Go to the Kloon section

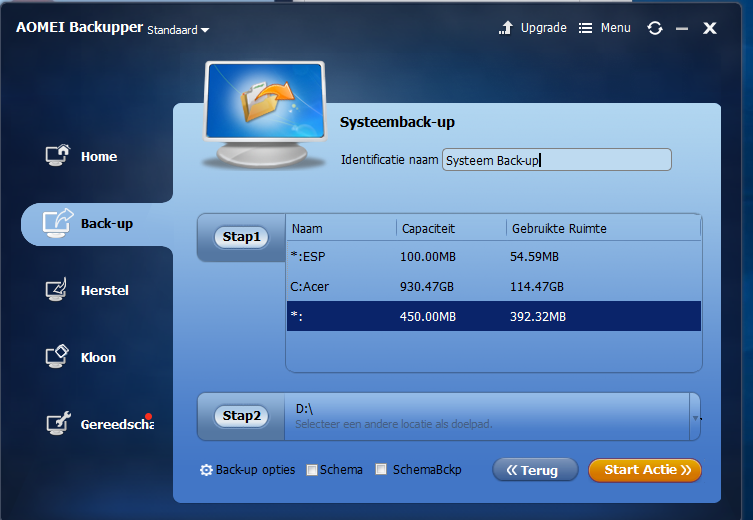tap(98, 358)
